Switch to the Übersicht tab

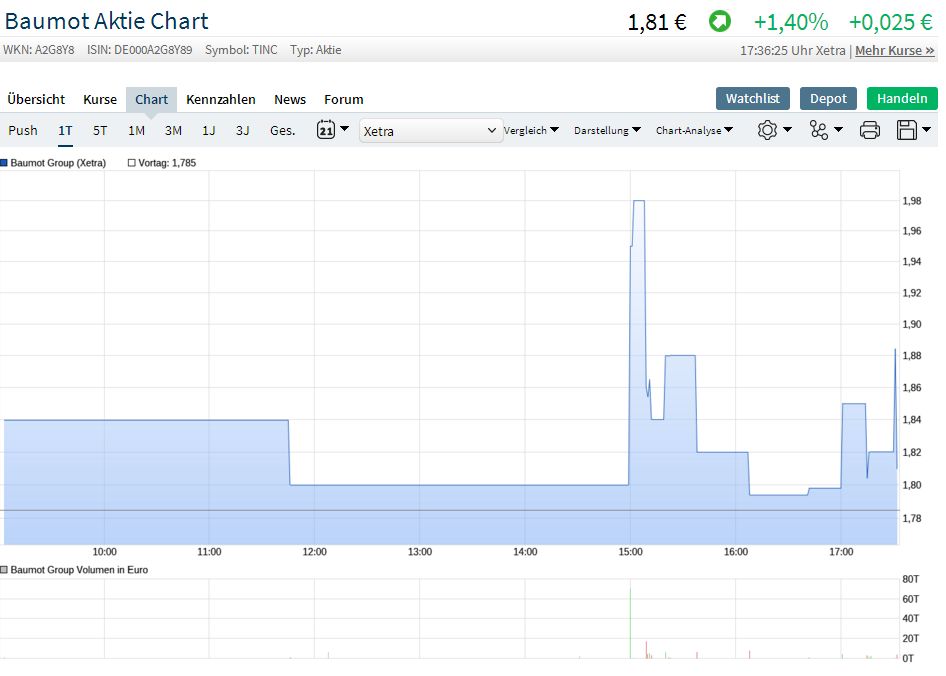tap(36, 100)
